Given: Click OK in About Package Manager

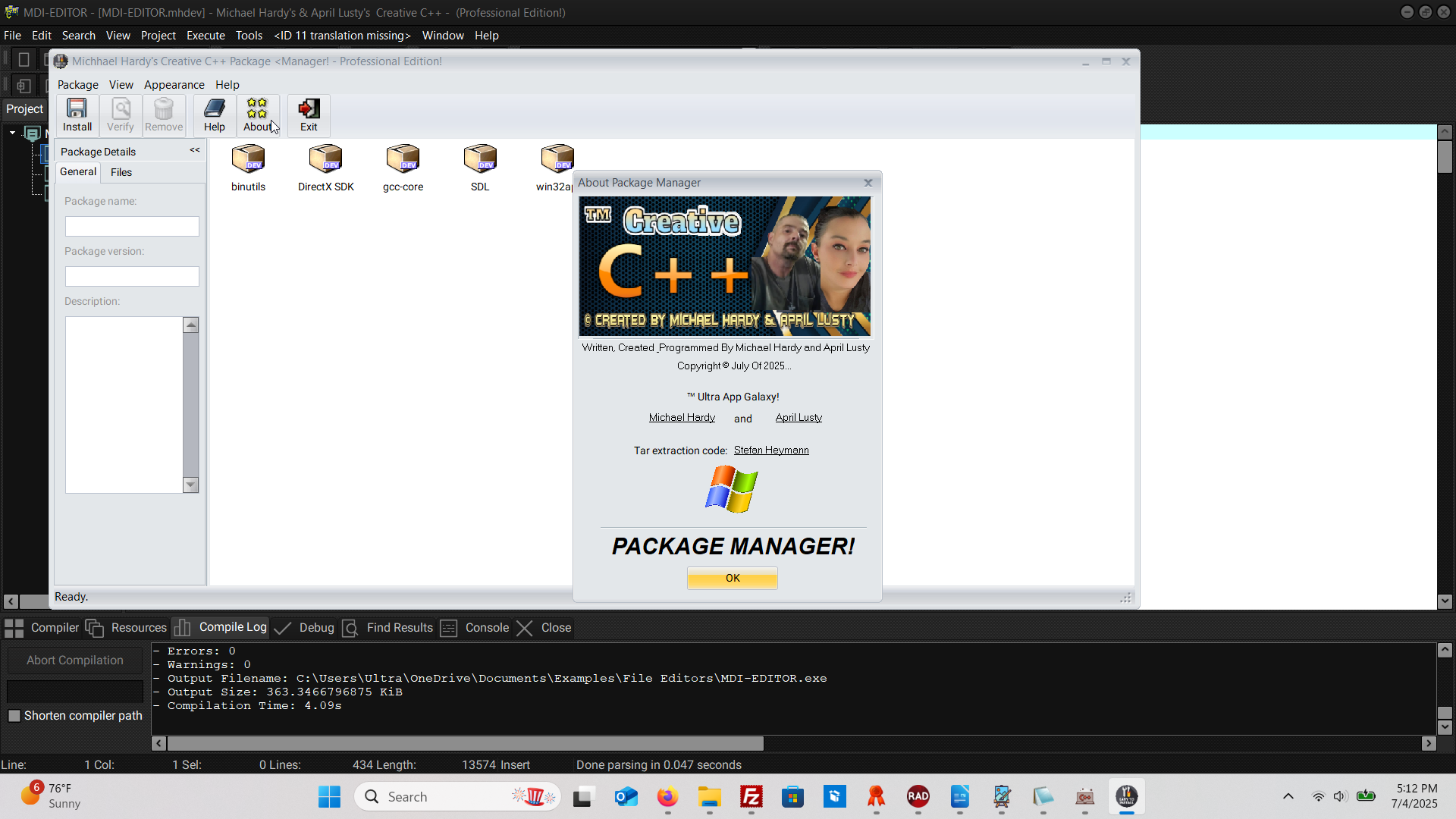Looking at the screenshot, I should coord(733,579).
